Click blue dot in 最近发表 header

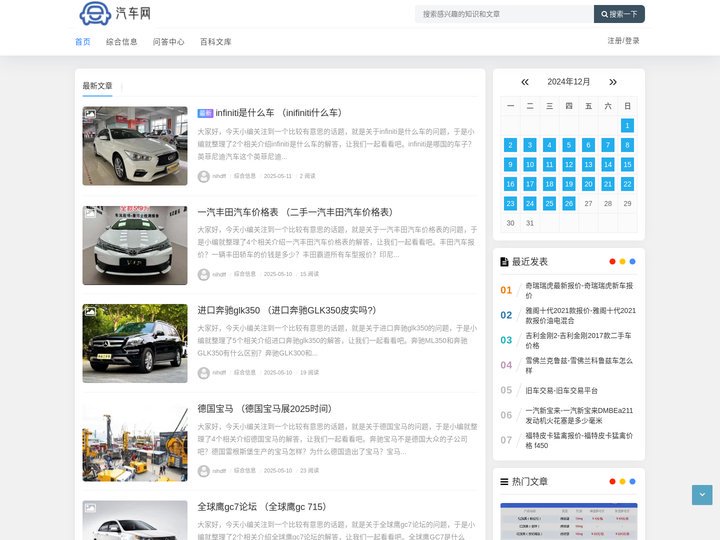(x=632, y=262)
